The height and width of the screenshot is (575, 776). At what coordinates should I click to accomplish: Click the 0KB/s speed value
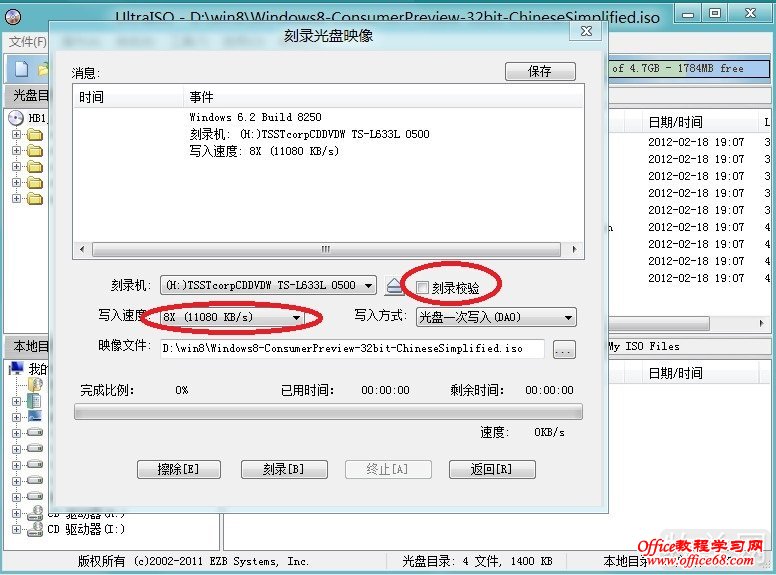coord(549,432)
